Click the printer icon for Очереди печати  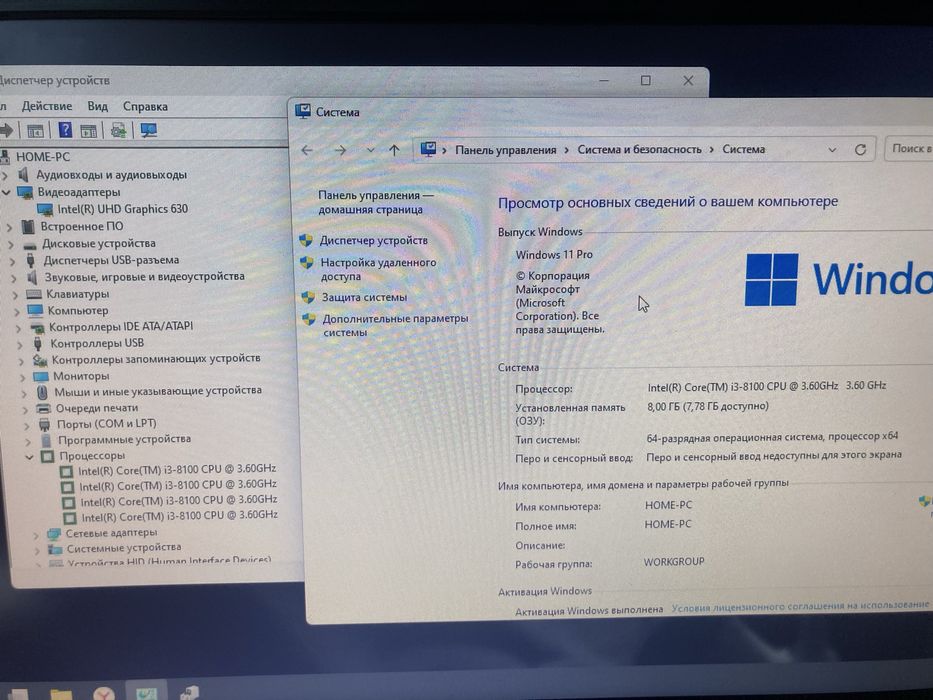point(43,408)
